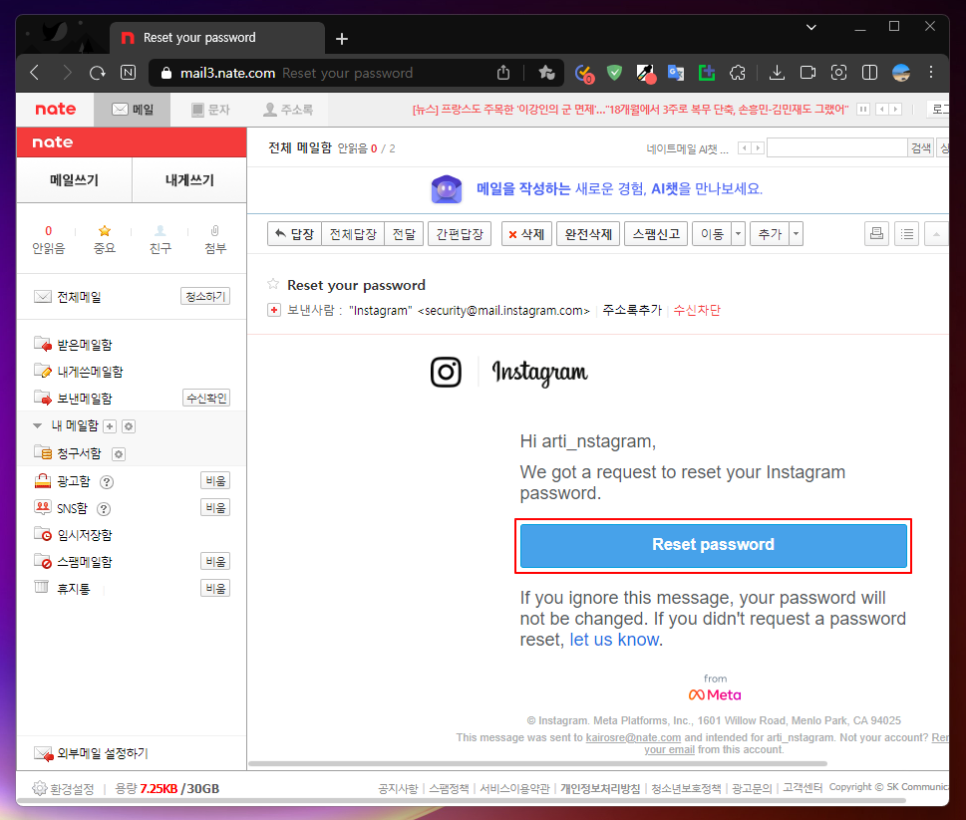Screen dimensions: 966x820
Task: Click the print icon in mail toolbar
Action: pos(876,233)
